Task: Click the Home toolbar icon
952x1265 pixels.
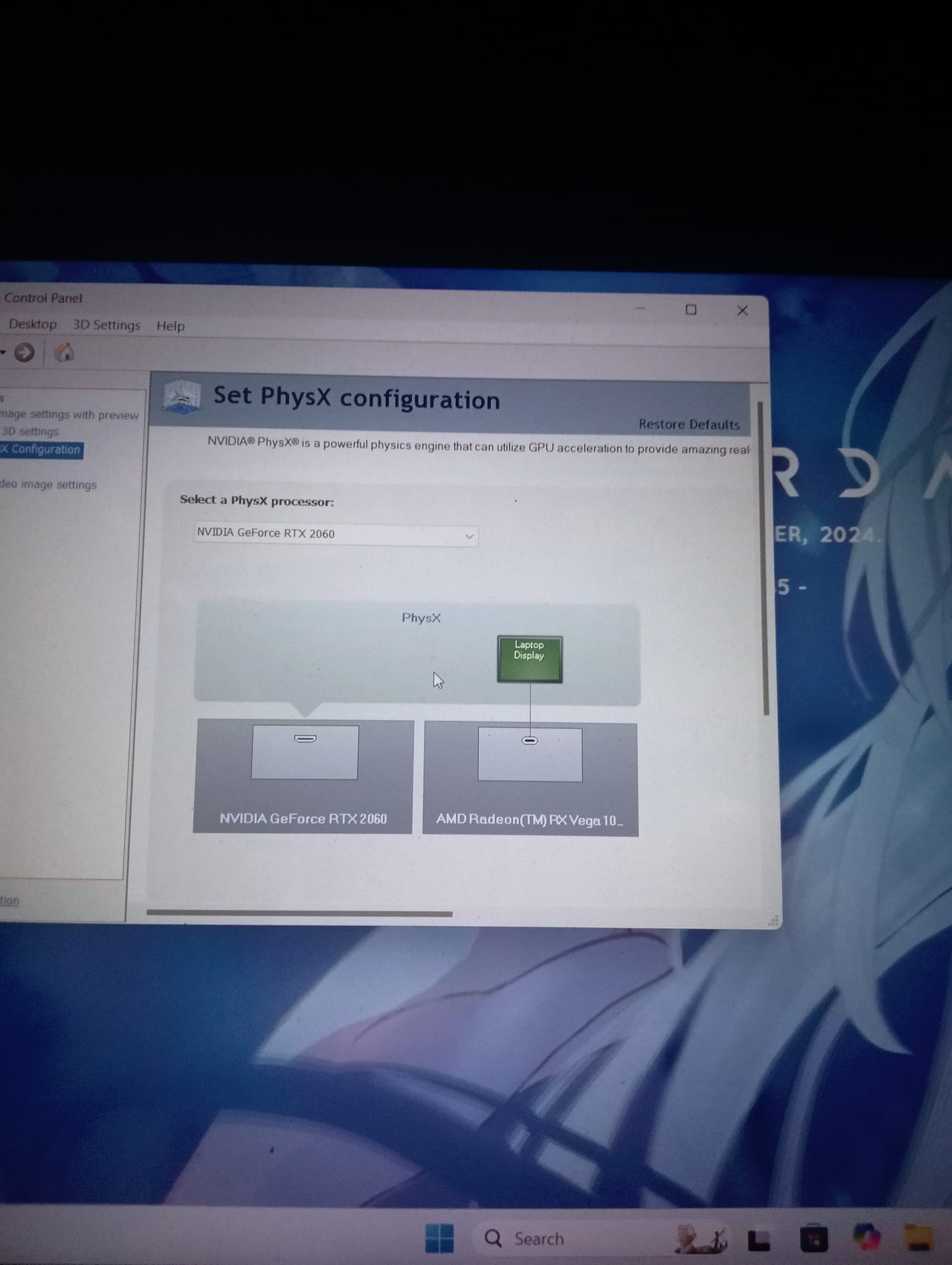Action: pyautogui.click(x=64, y=353)
